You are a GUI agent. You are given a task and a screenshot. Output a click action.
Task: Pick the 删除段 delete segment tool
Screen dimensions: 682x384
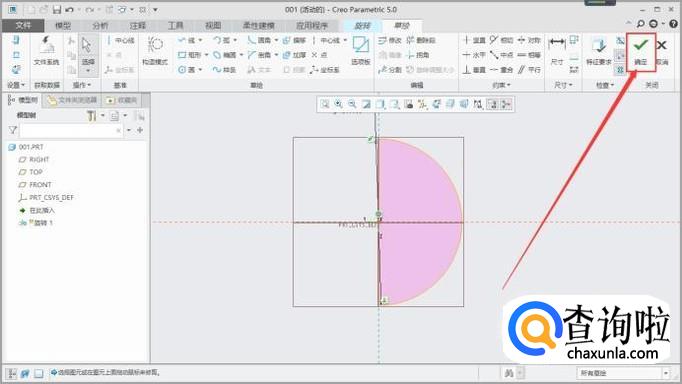421,40
